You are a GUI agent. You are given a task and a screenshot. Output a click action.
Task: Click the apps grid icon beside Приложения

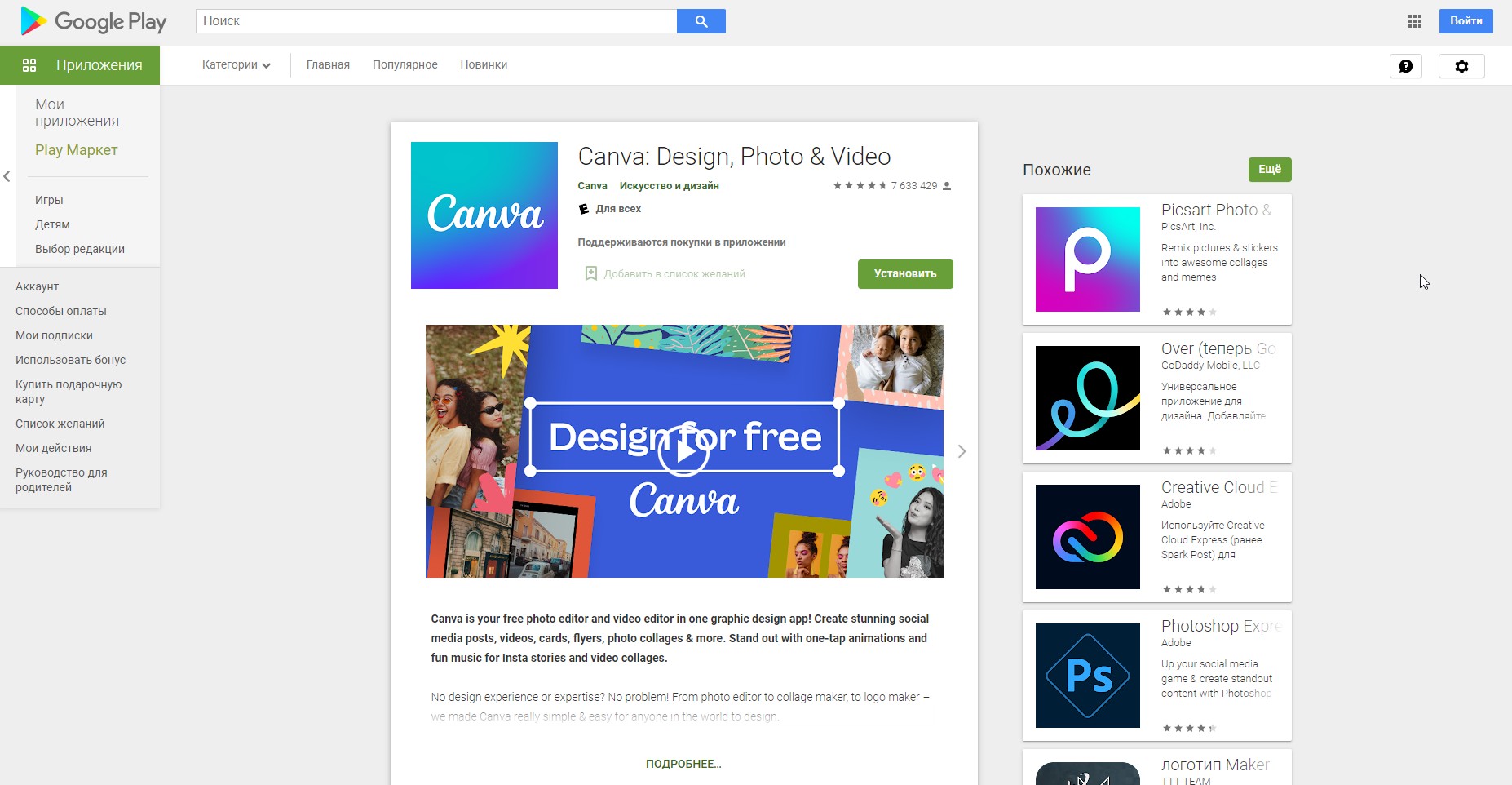pyautogui.click(x=29, y=65)
